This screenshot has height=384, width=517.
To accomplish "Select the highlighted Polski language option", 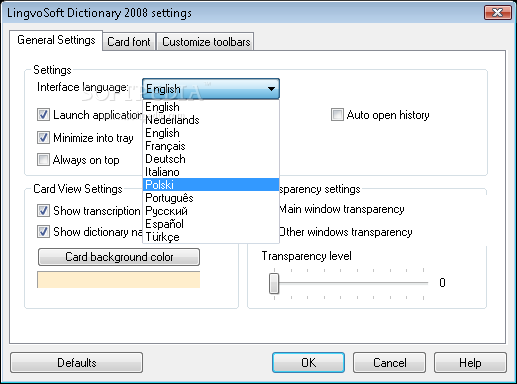I will 211,185.
